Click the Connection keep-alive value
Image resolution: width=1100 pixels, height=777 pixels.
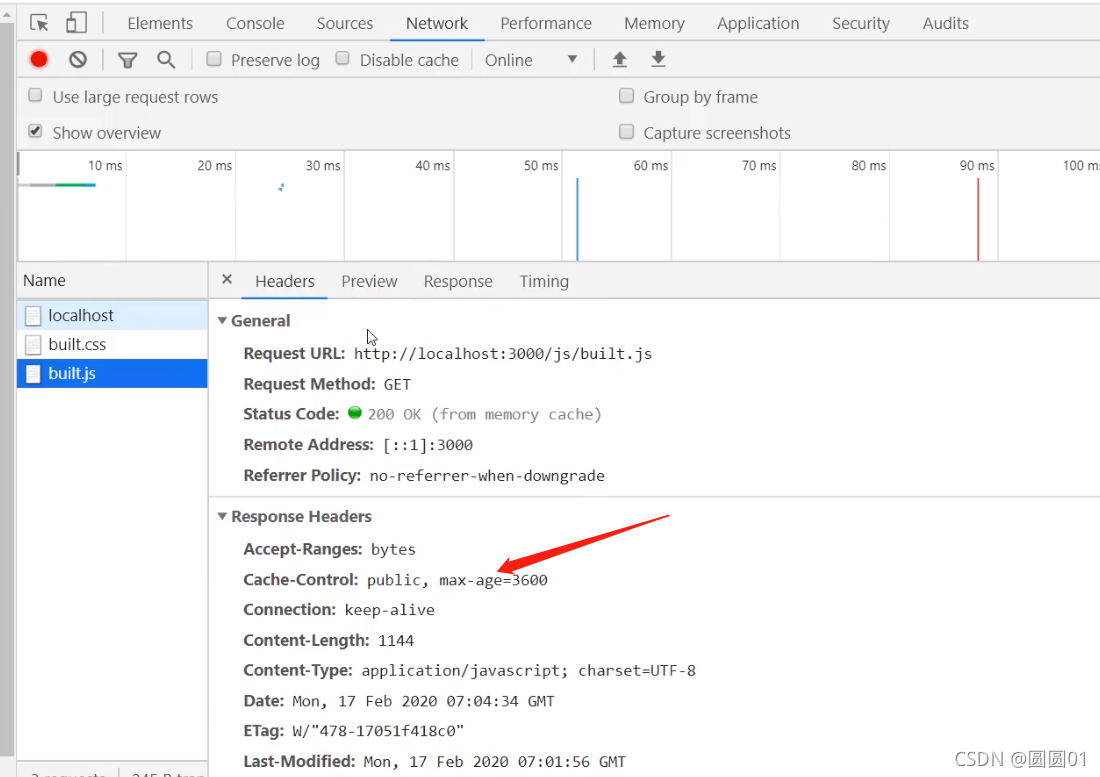(x=389, y=610)
